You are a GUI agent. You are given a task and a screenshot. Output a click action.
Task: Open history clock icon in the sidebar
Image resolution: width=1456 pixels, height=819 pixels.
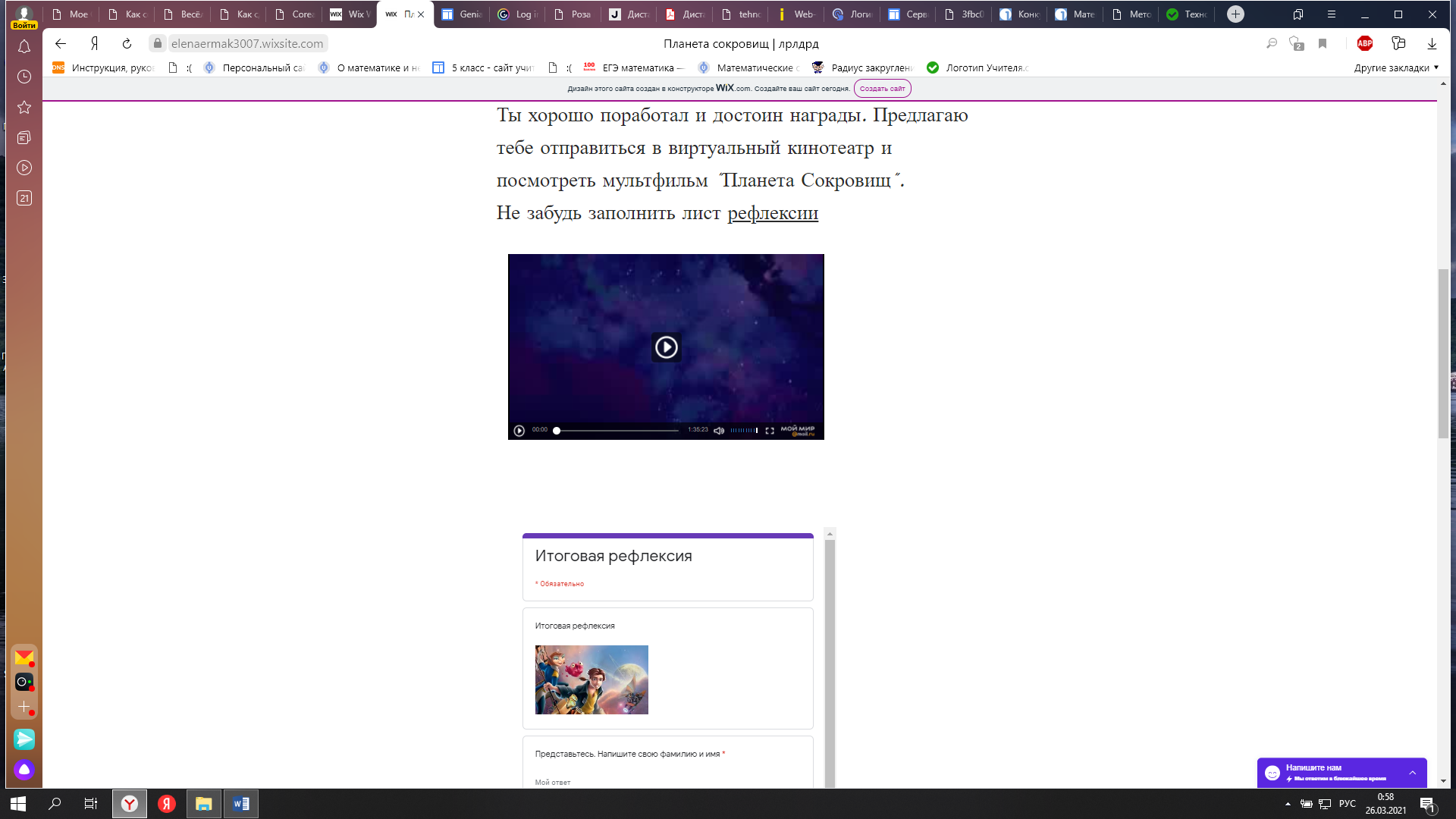pyautogui.click(x=24, y=77)
